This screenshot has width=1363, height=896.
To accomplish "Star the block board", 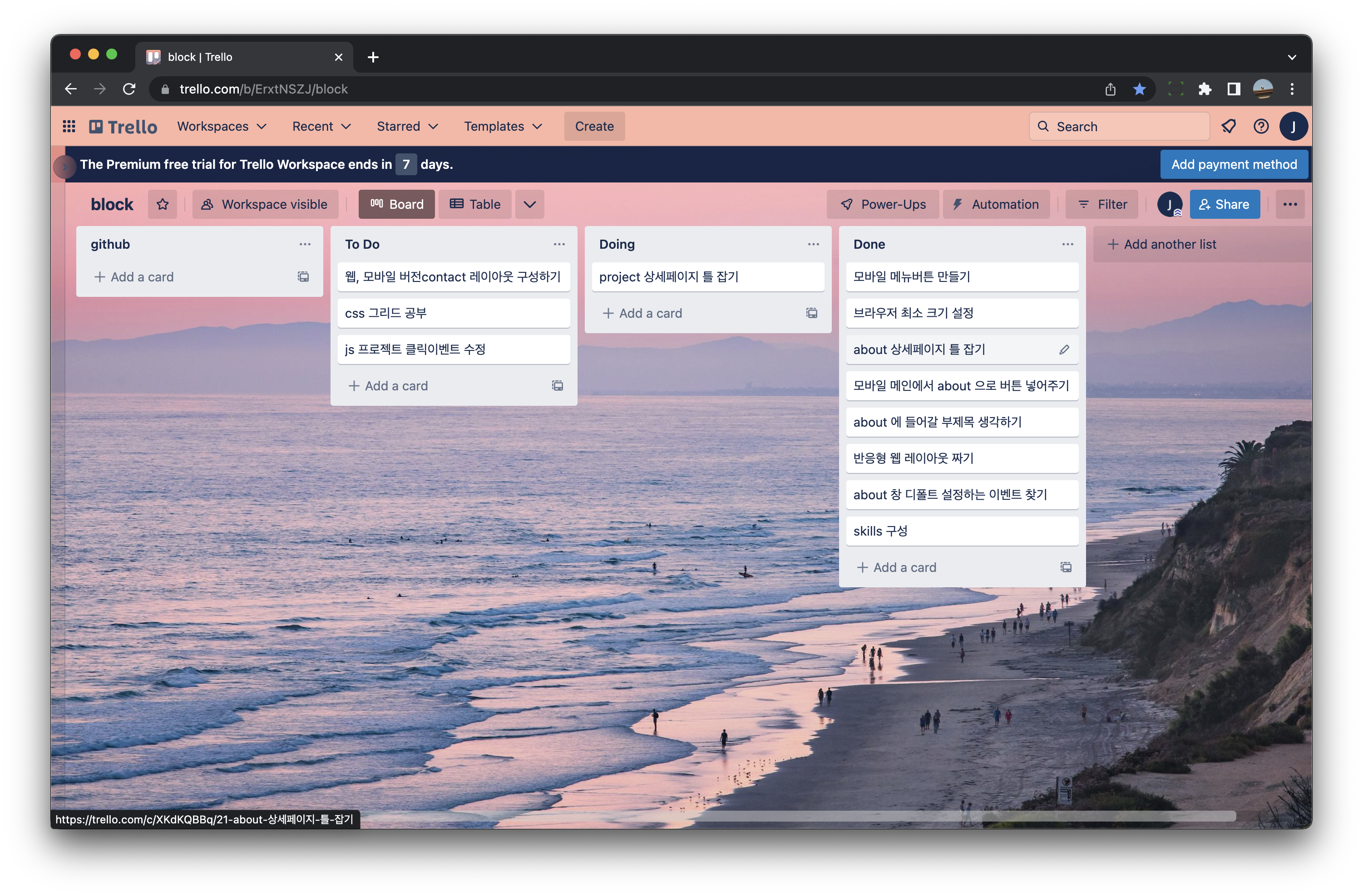I will click(x=163, y=204).
